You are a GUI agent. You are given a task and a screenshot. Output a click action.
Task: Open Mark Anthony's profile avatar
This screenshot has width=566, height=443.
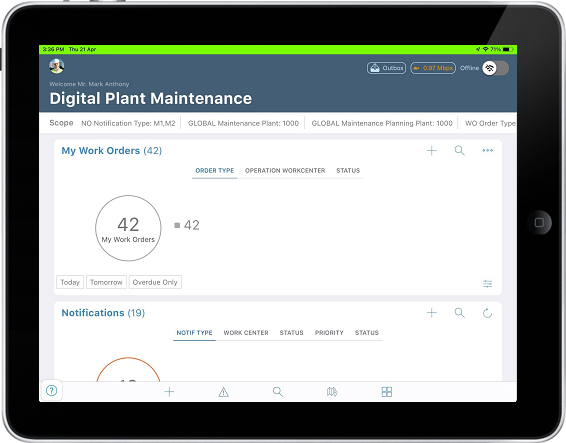[57, 66]
